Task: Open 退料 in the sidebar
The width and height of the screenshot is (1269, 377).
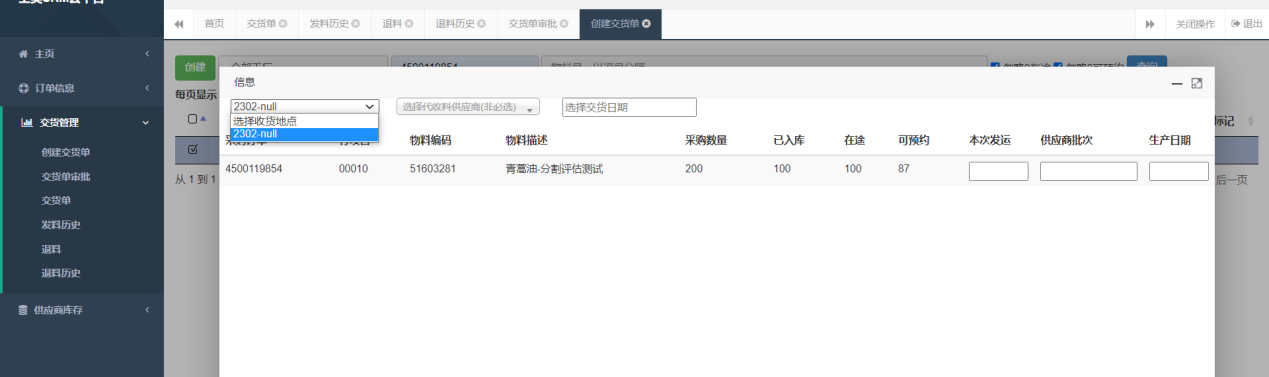Action: [x=51, y=249]
